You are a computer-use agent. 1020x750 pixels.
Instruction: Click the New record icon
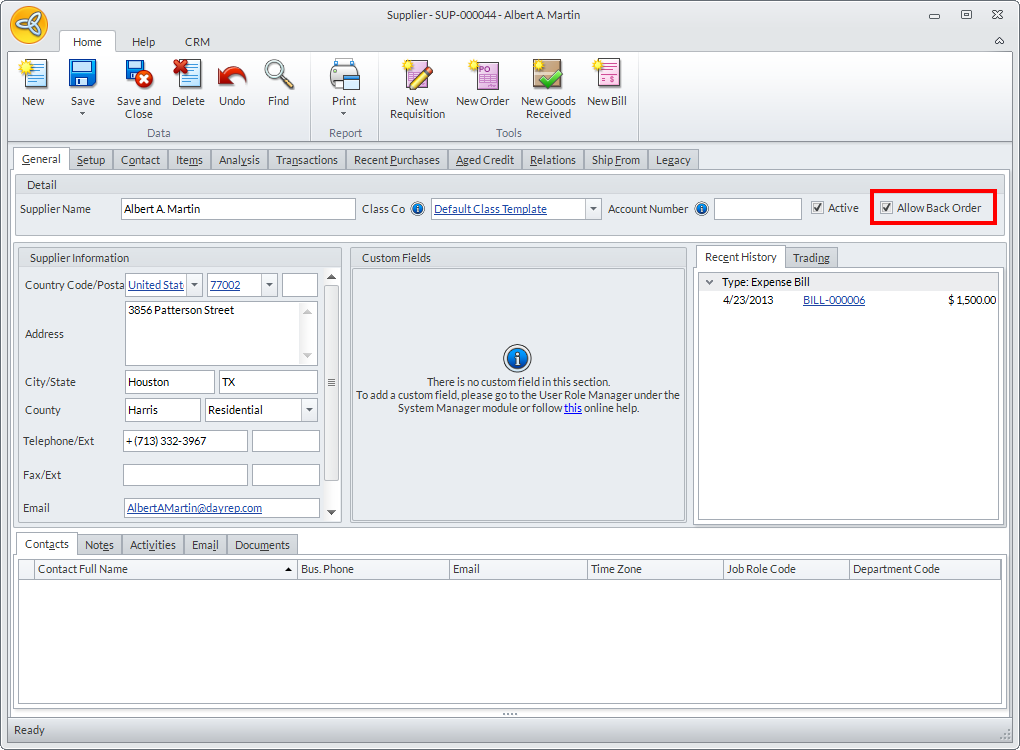33,76
